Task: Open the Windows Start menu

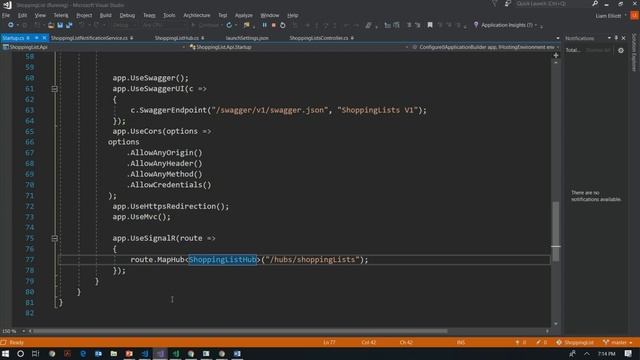Action: [x=5, y=353]
